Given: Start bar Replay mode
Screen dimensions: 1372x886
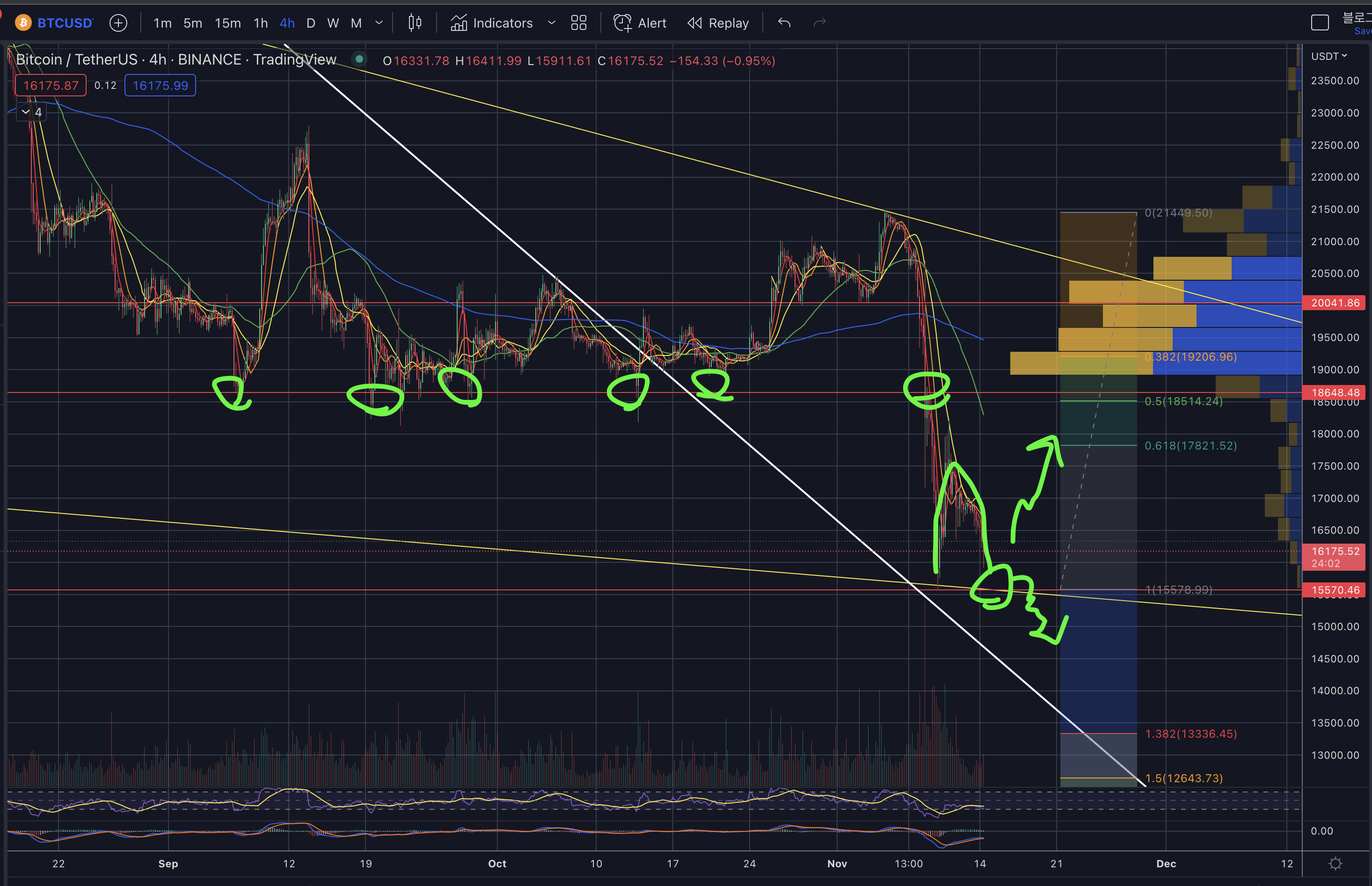Looking at the screenshot, I should 718,23.
